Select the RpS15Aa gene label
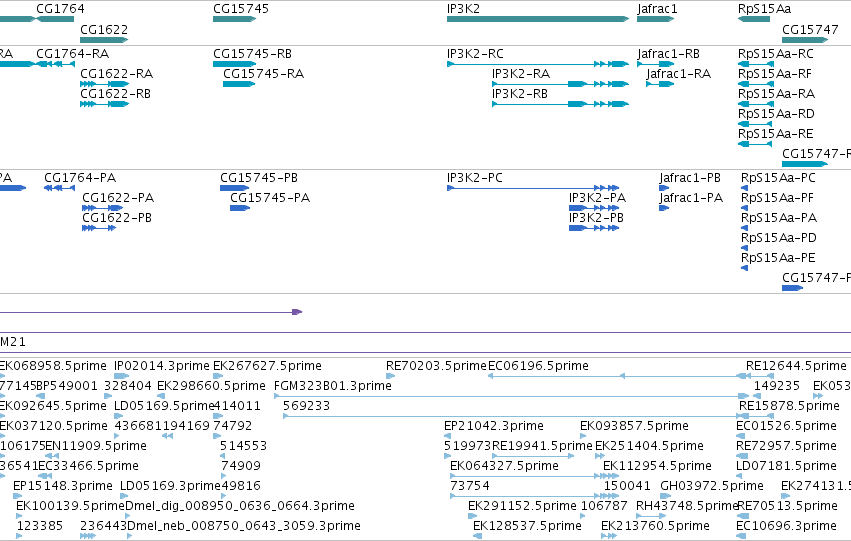851x541 pixels. pos(764,9)
